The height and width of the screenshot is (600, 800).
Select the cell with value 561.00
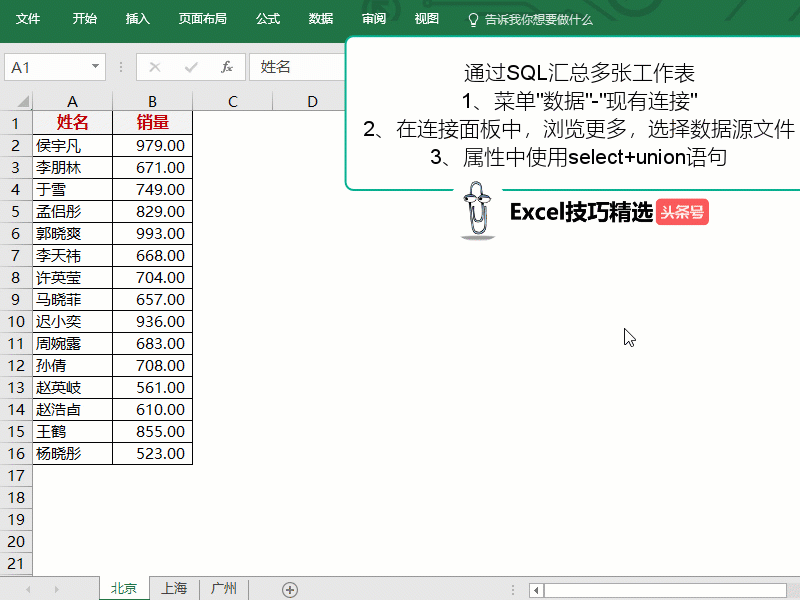[x=153, y=388]
